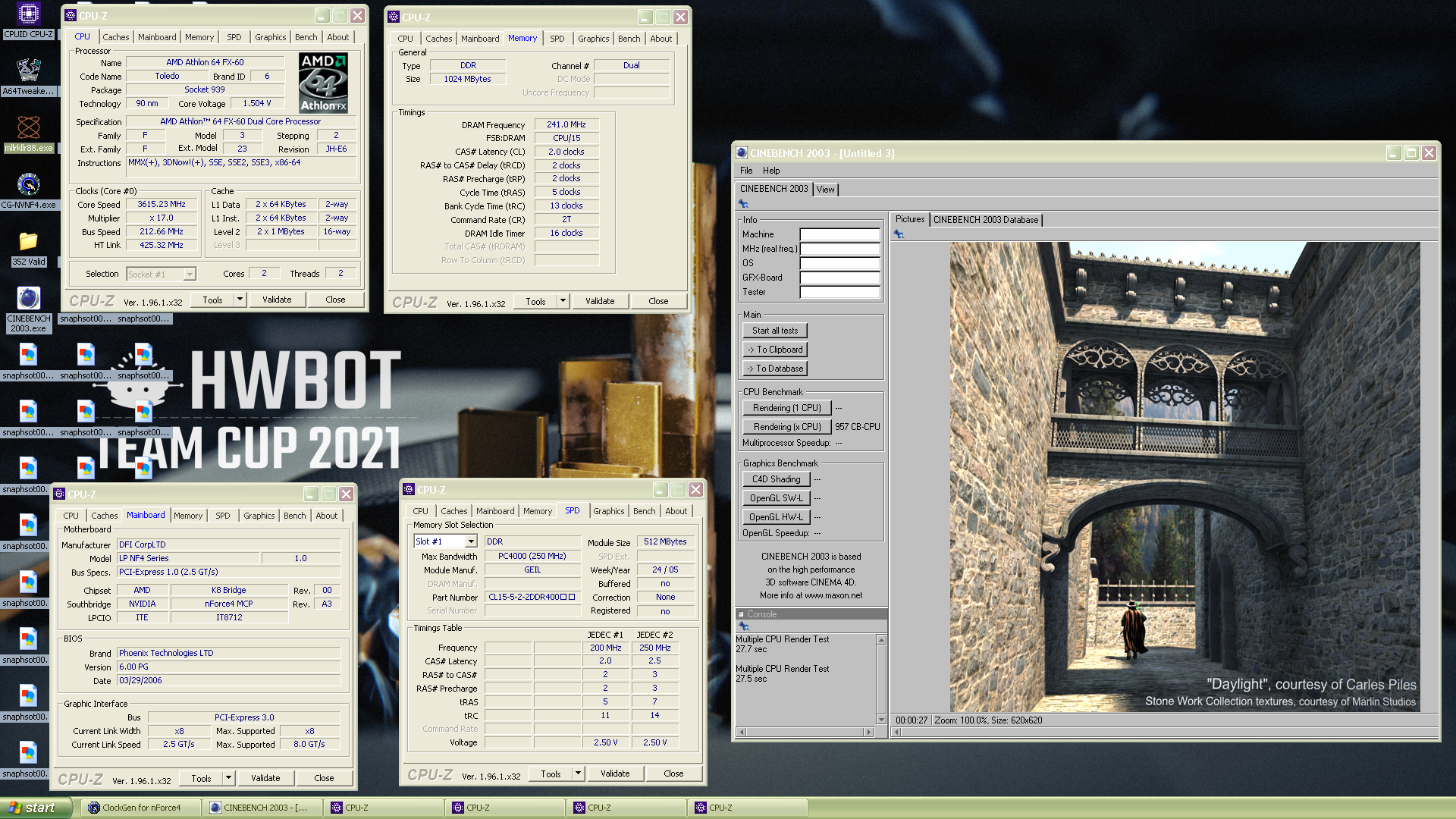This screenshot has width=1456, height=819.
Task: Click the AMD Athlon FX logo image
Action: [323, 83]
